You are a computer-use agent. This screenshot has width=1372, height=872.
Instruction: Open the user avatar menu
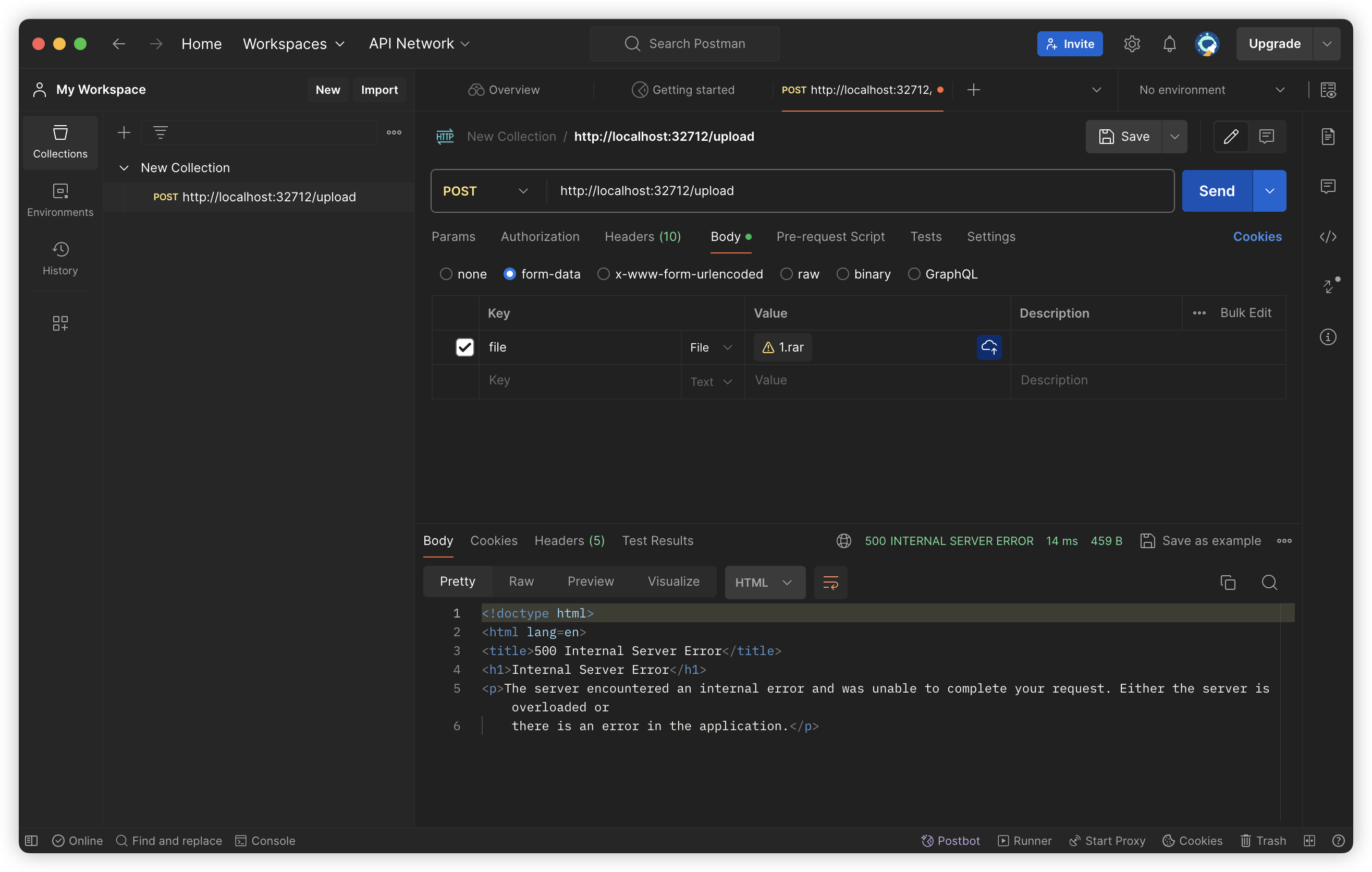[x=1207, y=44]
